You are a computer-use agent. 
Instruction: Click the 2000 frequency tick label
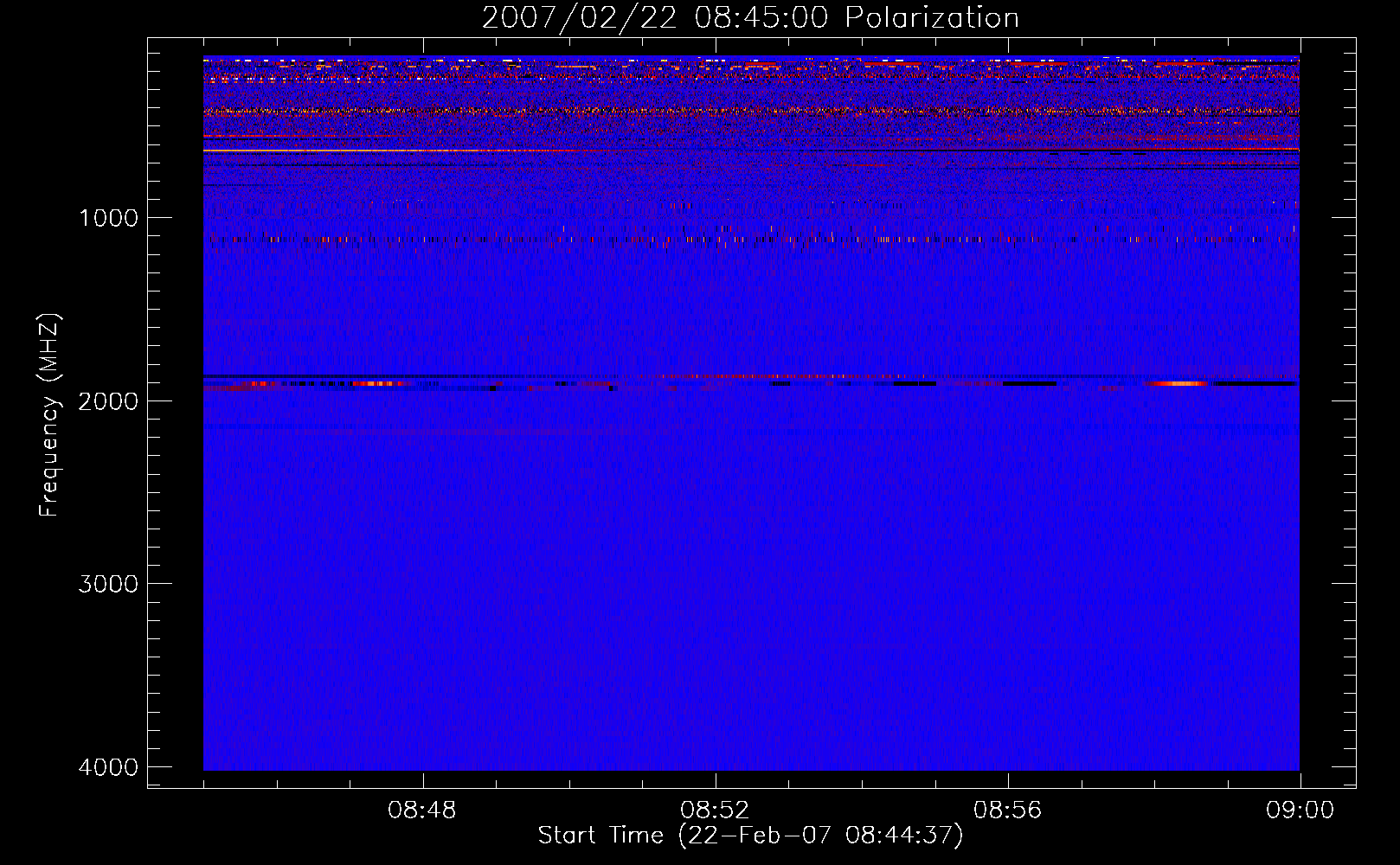108,400
